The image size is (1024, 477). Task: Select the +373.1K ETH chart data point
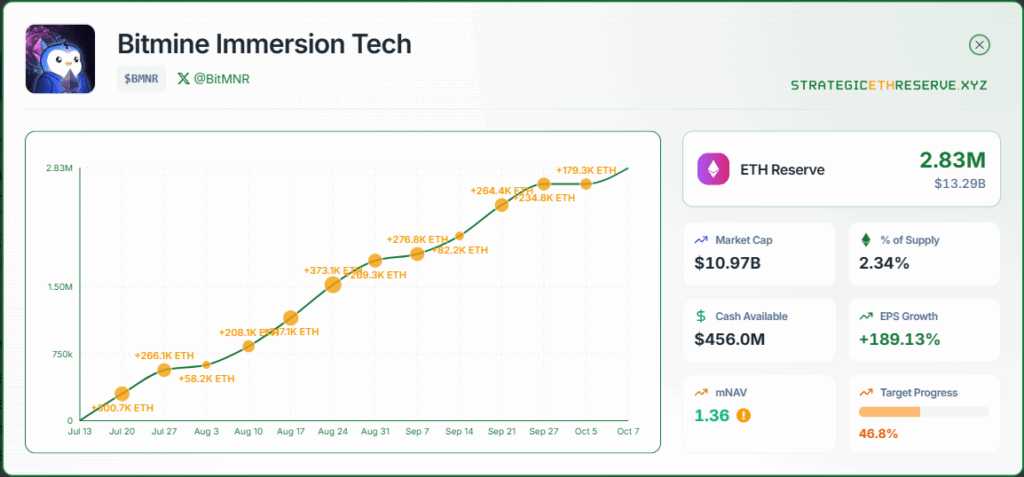pyautogui.click(x=333, y=284)
